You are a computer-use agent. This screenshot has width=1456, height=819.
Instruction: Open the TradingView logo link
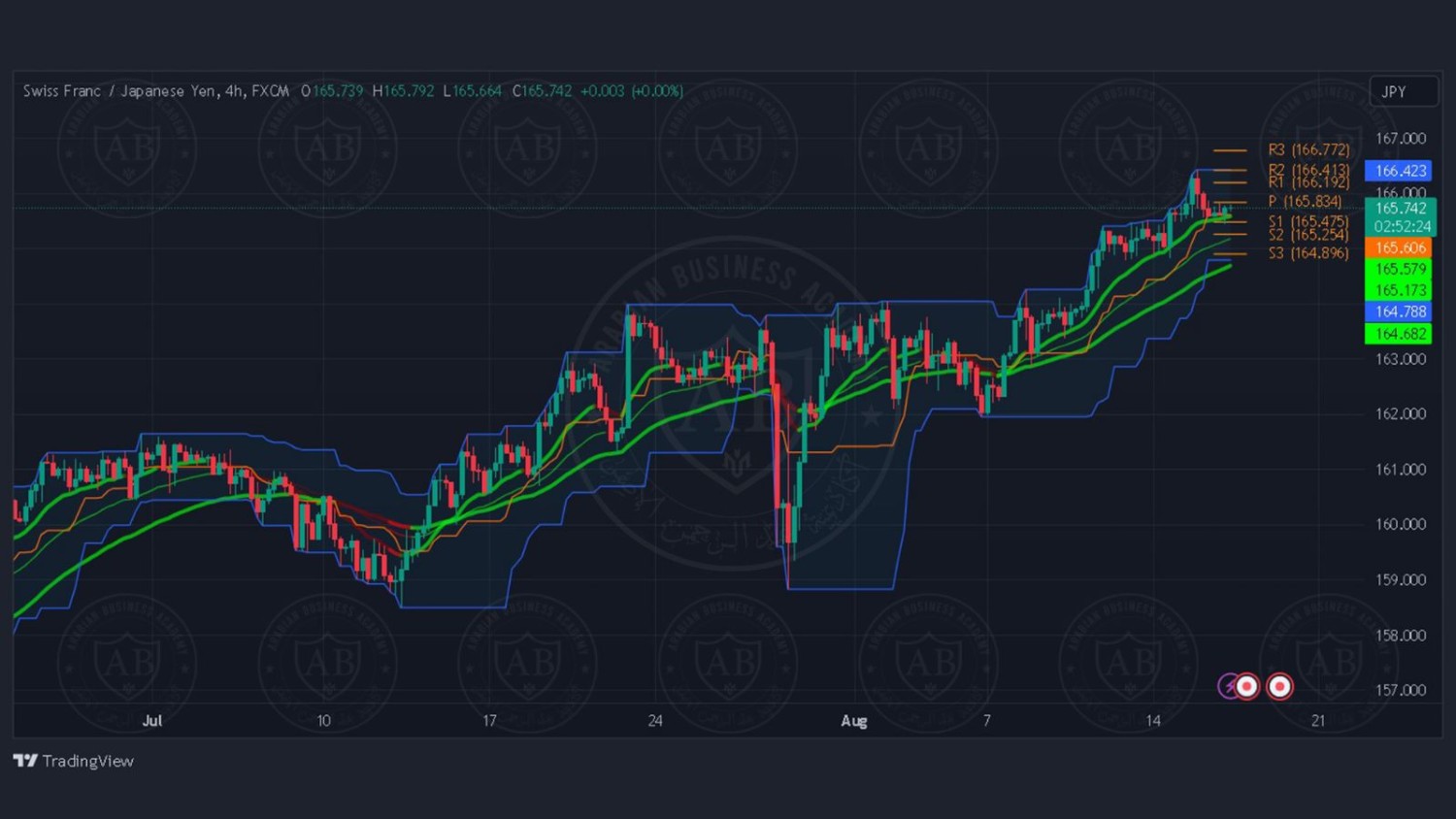point(74,761)
